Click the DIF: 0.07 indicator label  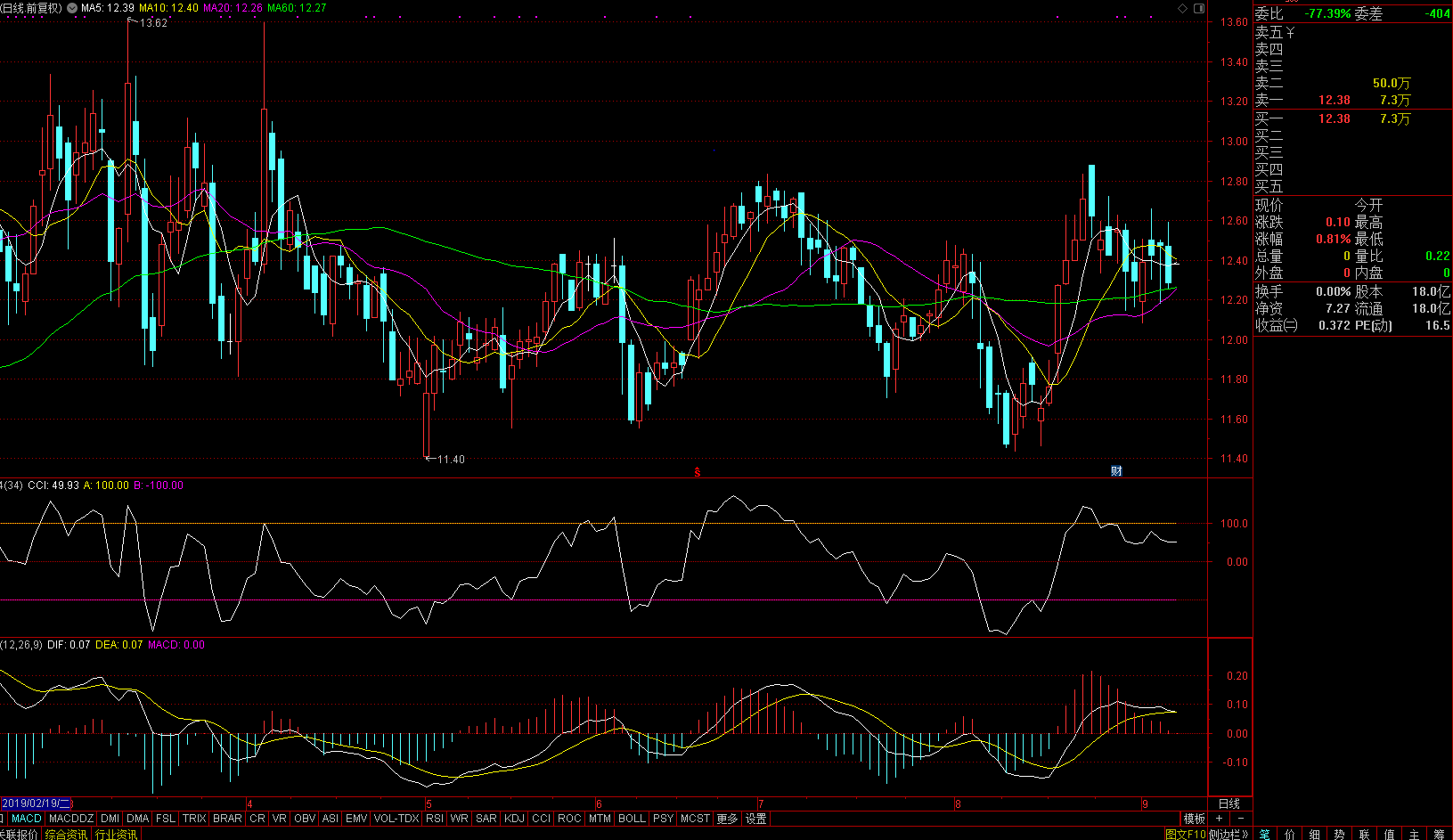(x=69, y=645)
